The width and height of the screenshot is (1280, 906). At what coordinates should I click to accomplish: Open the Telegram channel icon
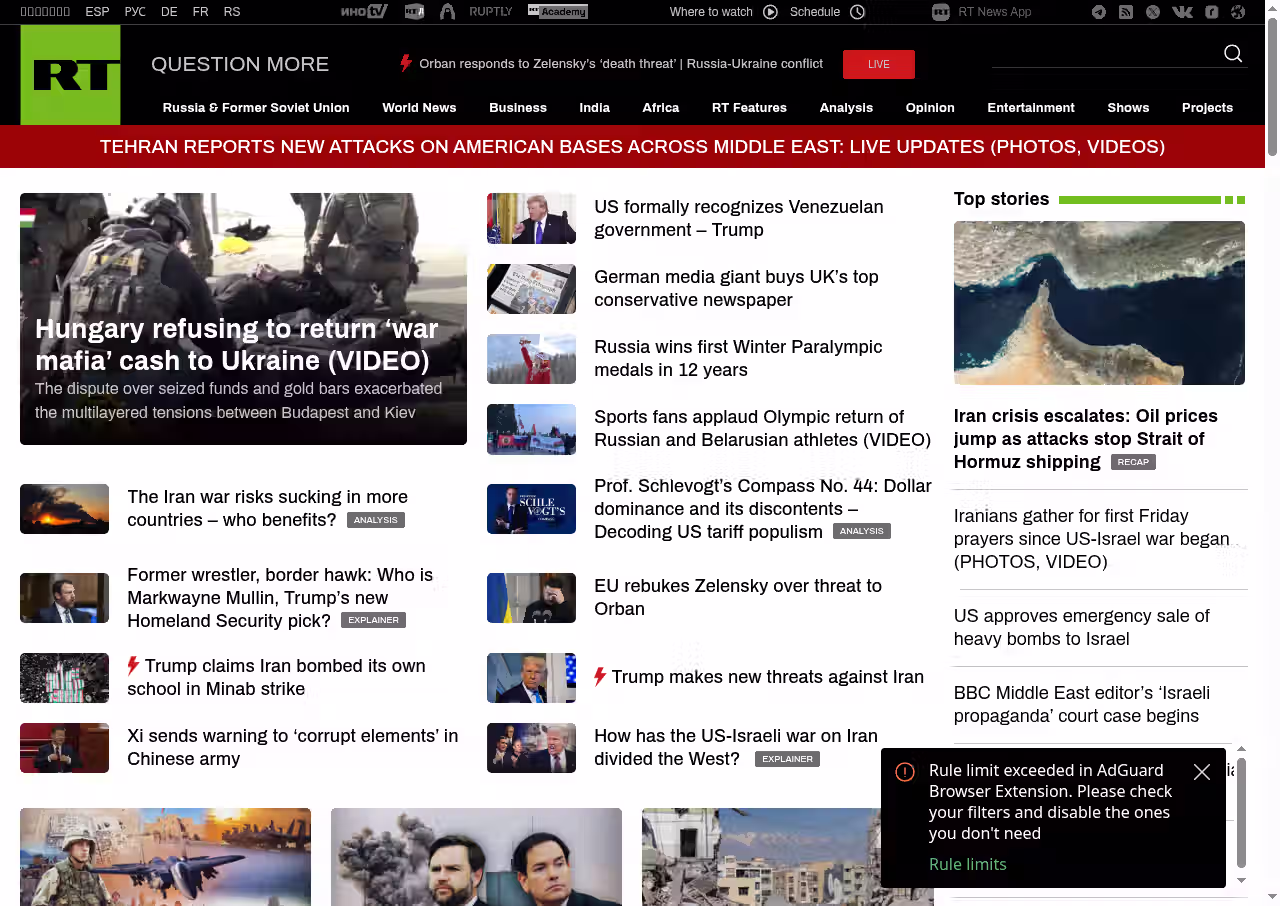tap(1099, 12)
